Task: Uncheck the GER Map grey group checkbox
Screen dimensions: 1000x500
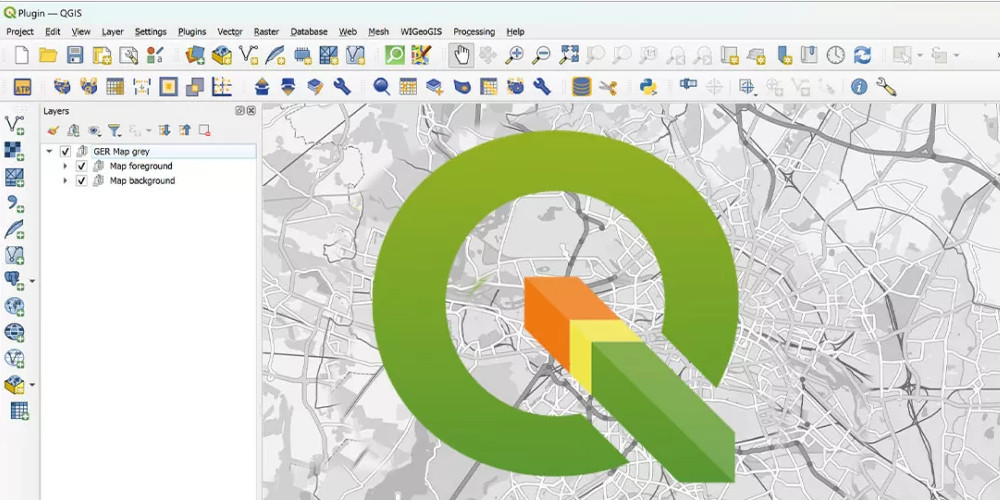Action: tap(65, 151)
